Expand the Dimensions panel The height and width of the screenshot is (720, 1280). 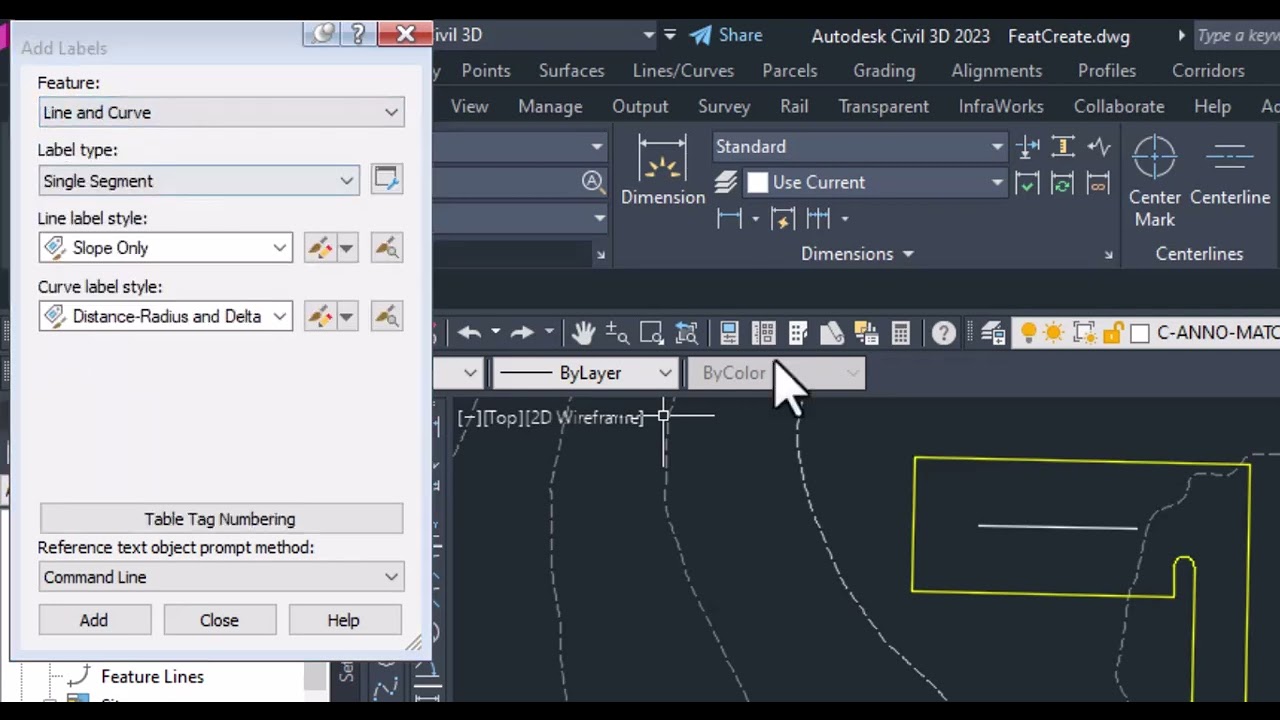click(857, 254)
